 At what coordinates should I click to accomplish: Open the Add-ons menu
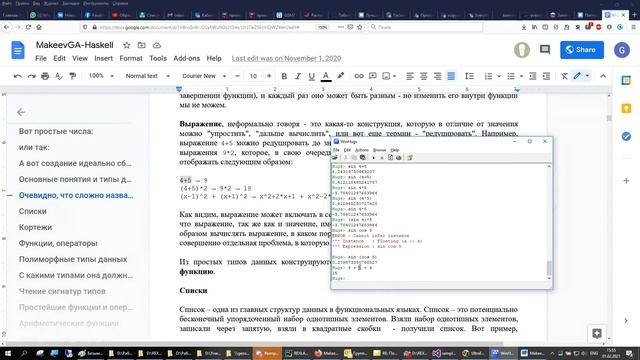(x=187, y=58)
